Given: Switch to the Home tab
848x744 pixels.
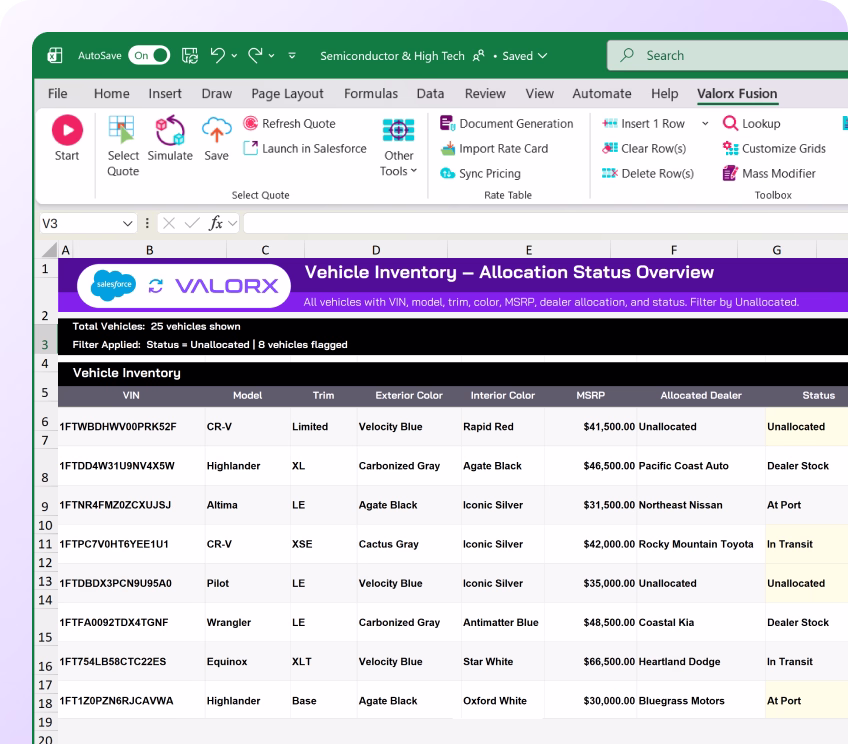Looking at the screenshot, I should 111,94.
